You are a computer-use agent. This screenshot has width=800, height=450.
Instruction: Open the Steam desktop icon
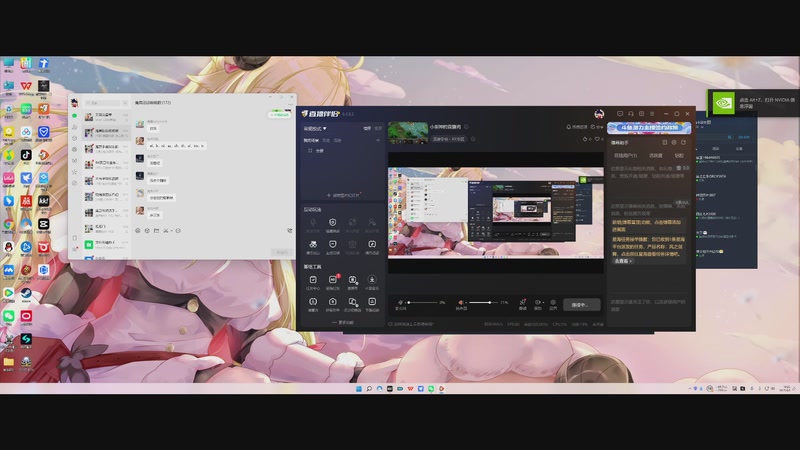[26, 293]
